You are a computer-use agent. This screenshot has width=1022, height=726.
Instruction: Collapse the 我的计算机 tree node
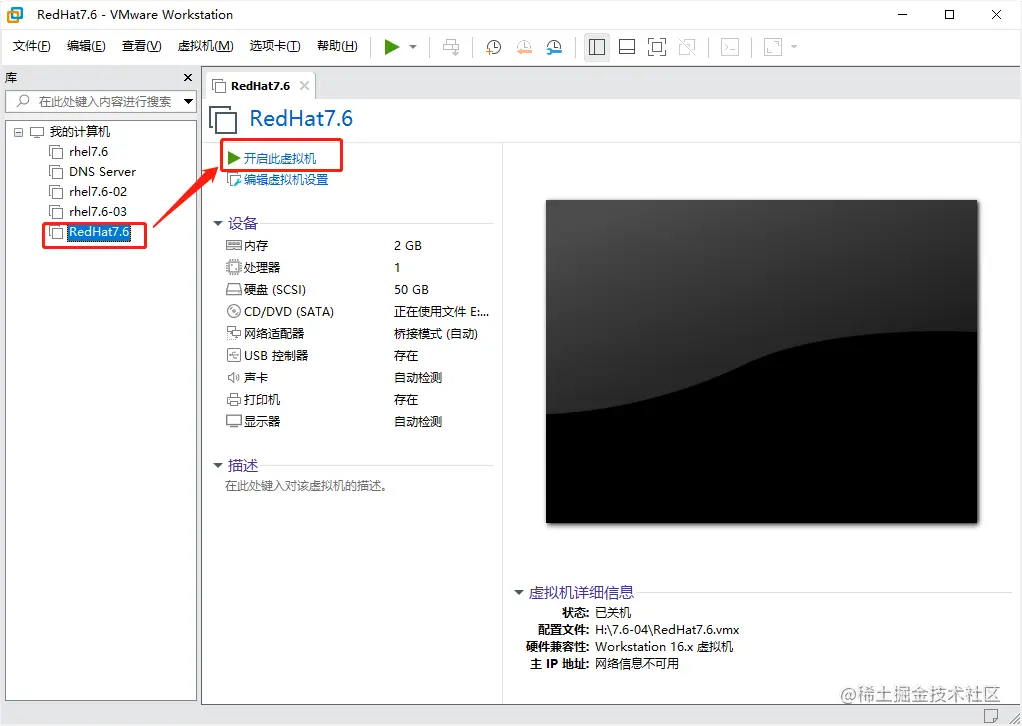[18, 132]
